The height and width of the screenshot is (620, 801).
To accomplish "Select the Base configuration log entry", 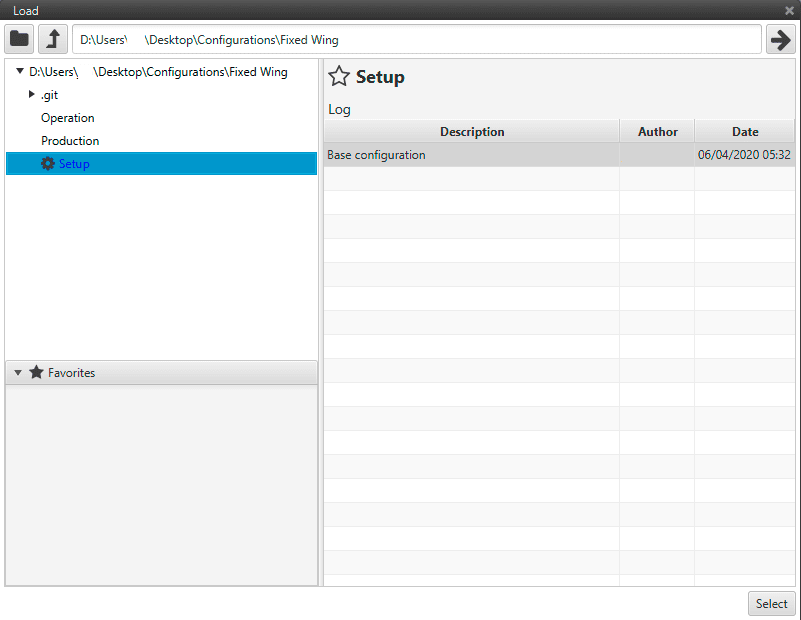I will click(x=559, y=155).
